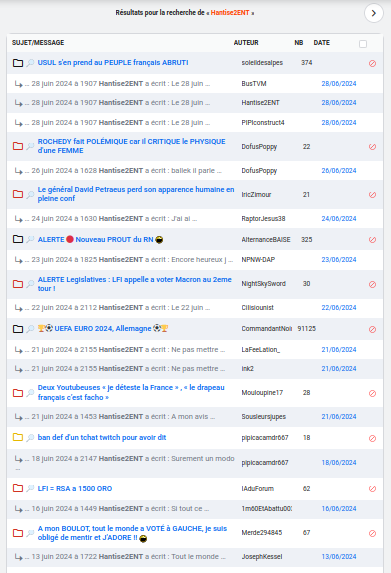Image resolution: width=391 pixels, height=573 pixels.
Task: Click blacklist icon on ban def topic row
Action: (x=372, y=439)
